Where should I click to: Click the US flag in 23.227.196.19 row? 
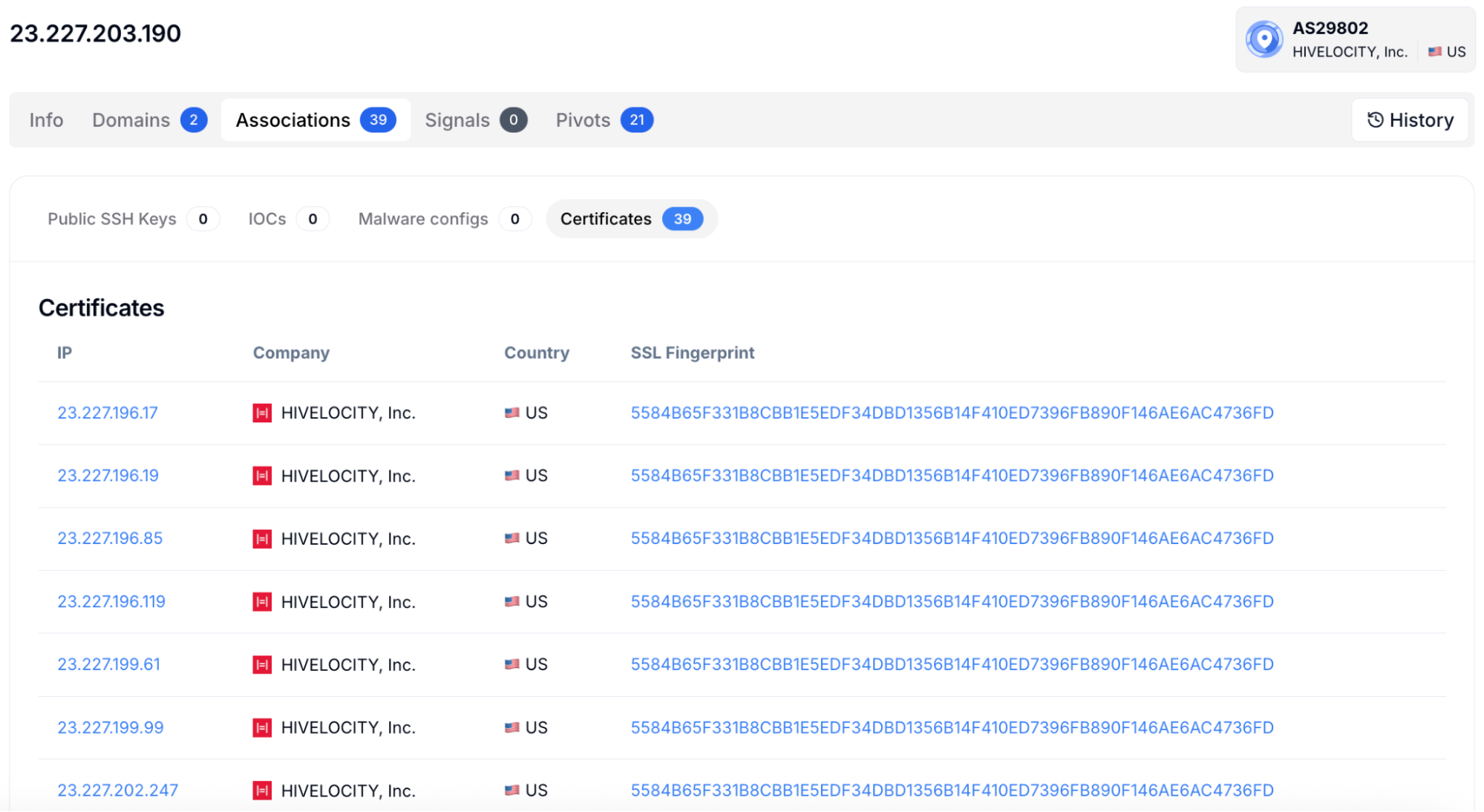511,476
